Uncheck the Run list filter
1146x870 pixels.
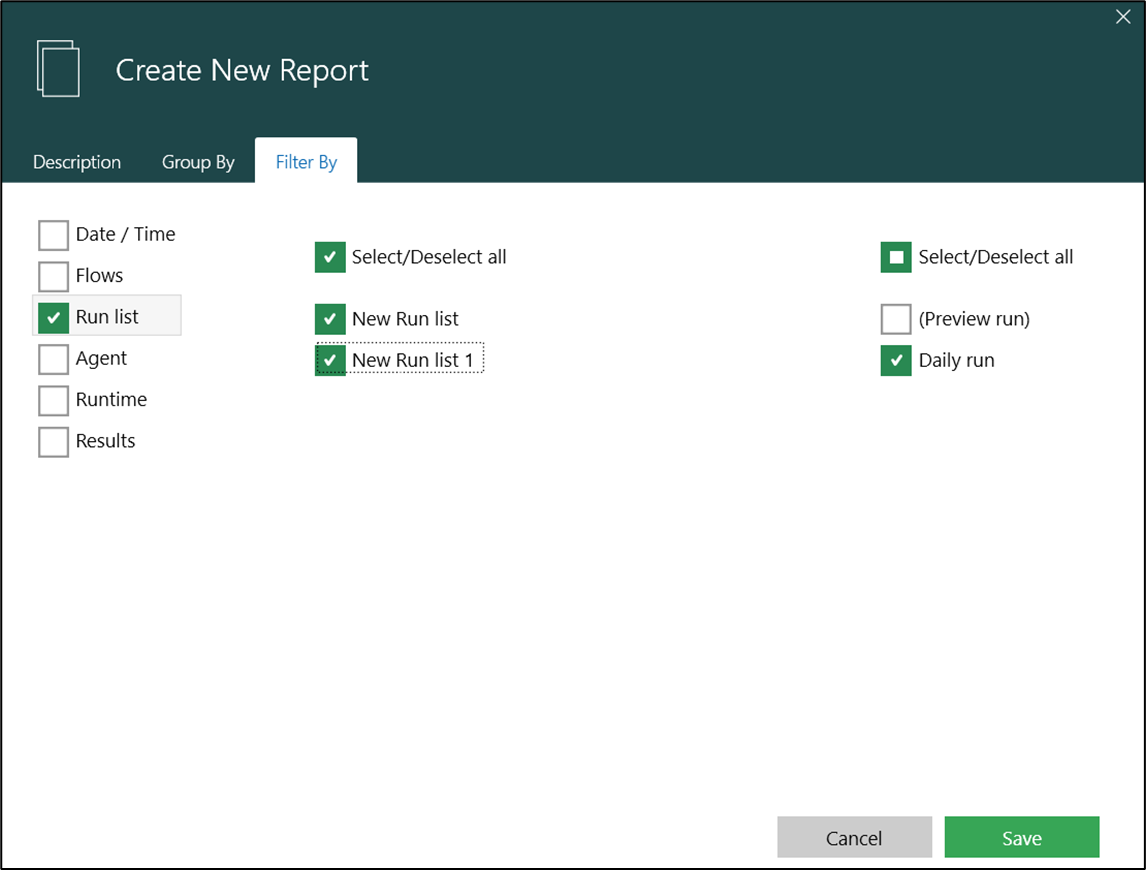pyautogui.click(x=53, y=317)
